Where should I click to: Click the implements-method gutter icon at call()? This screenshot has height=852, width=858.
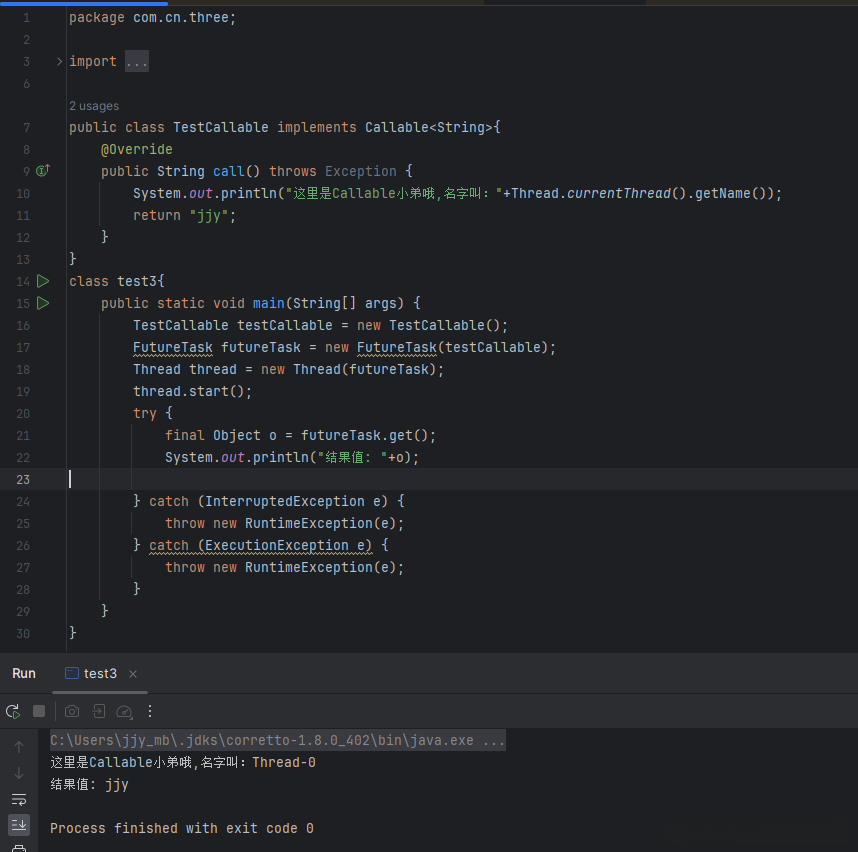(x=43, y=171)
